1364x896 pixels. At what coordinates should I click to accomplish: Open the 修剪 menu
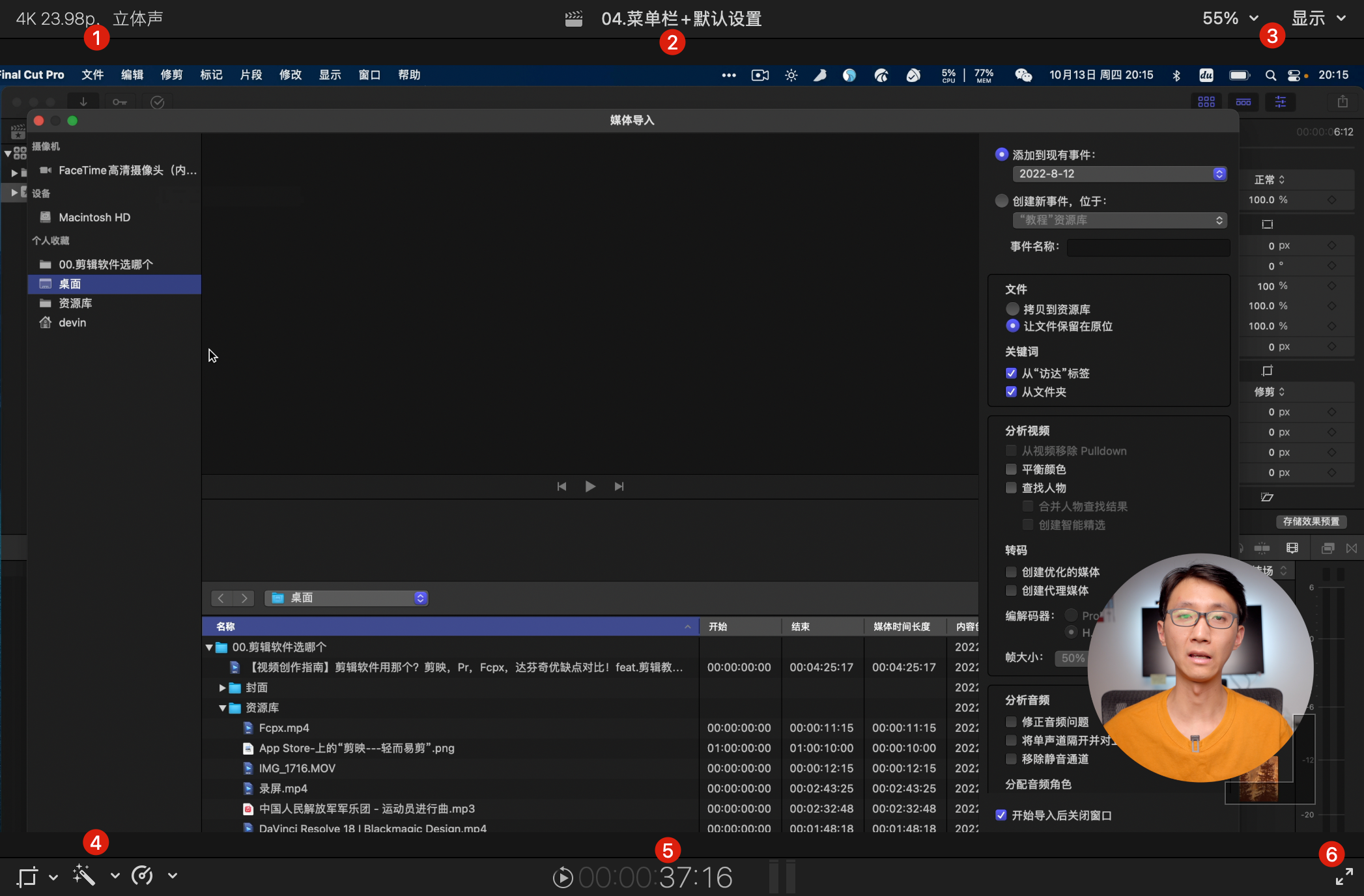pyautogui.click(x=172, y=75)
